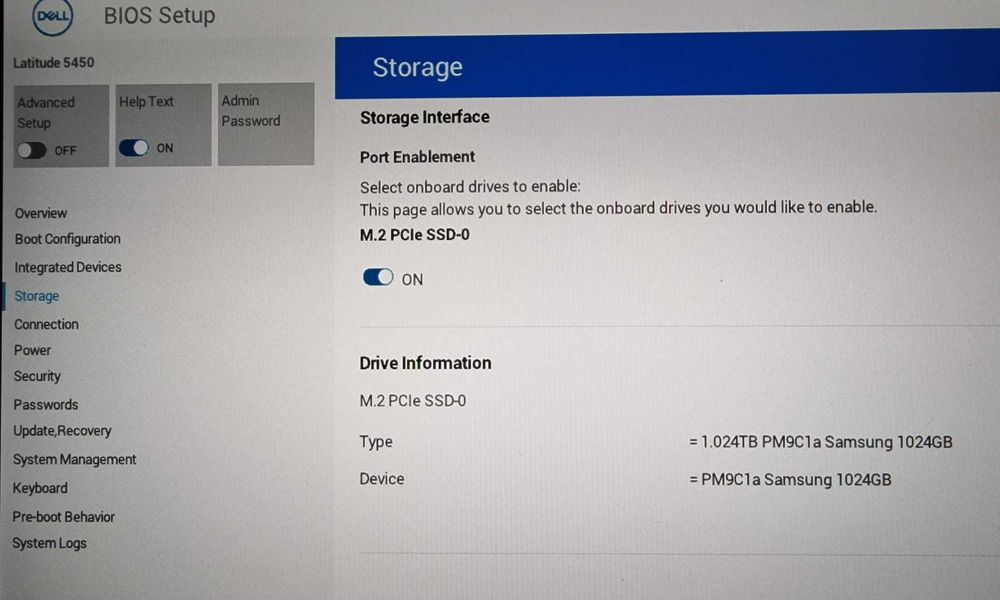This screenshot has height=600, width=1000.
Task: Go to Boot Configuration page
Action: [67, 239]
